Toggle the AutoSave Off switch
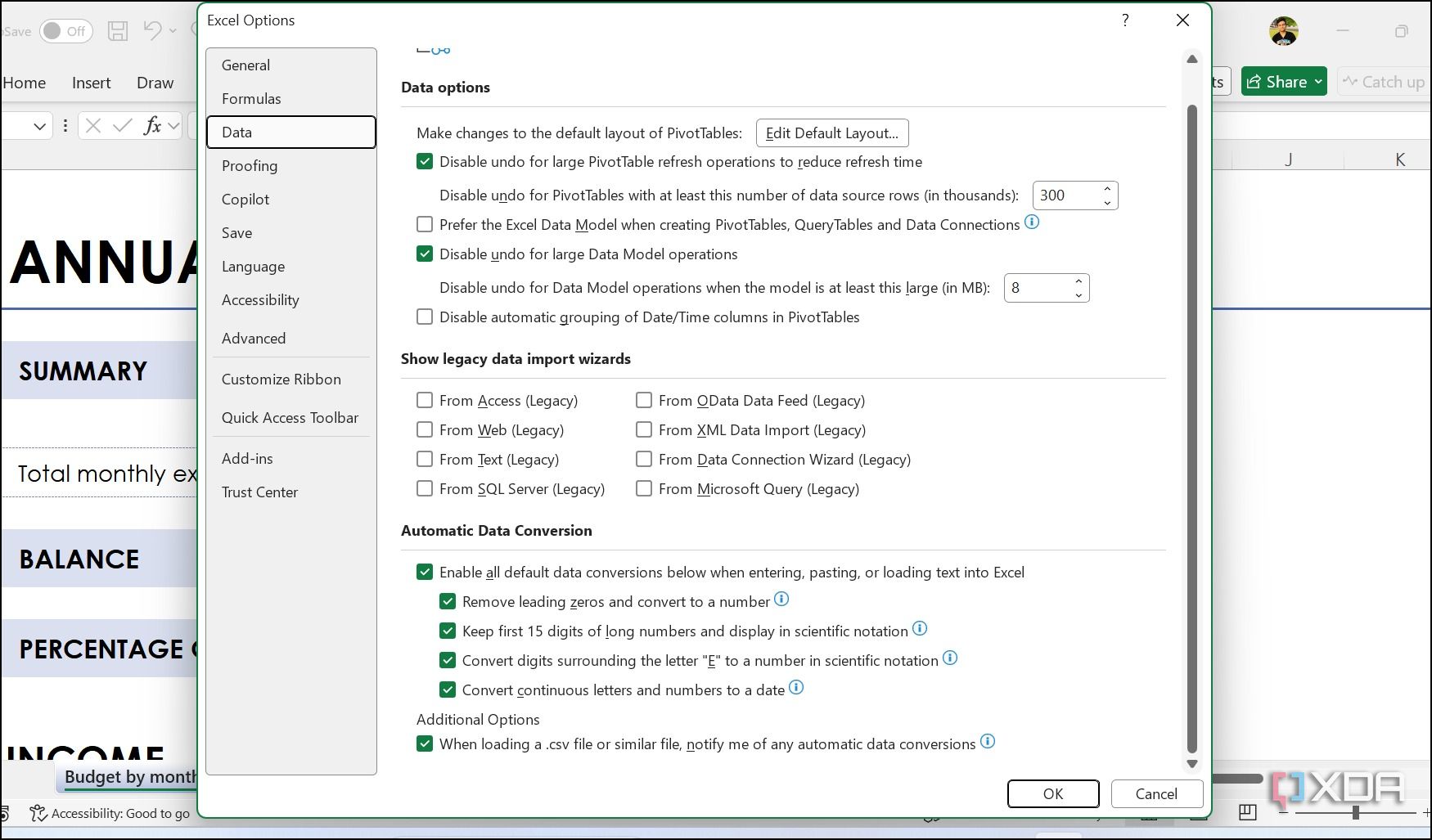Image resolution: width=1432 pixels, height=840 pixels. [65, 31]
